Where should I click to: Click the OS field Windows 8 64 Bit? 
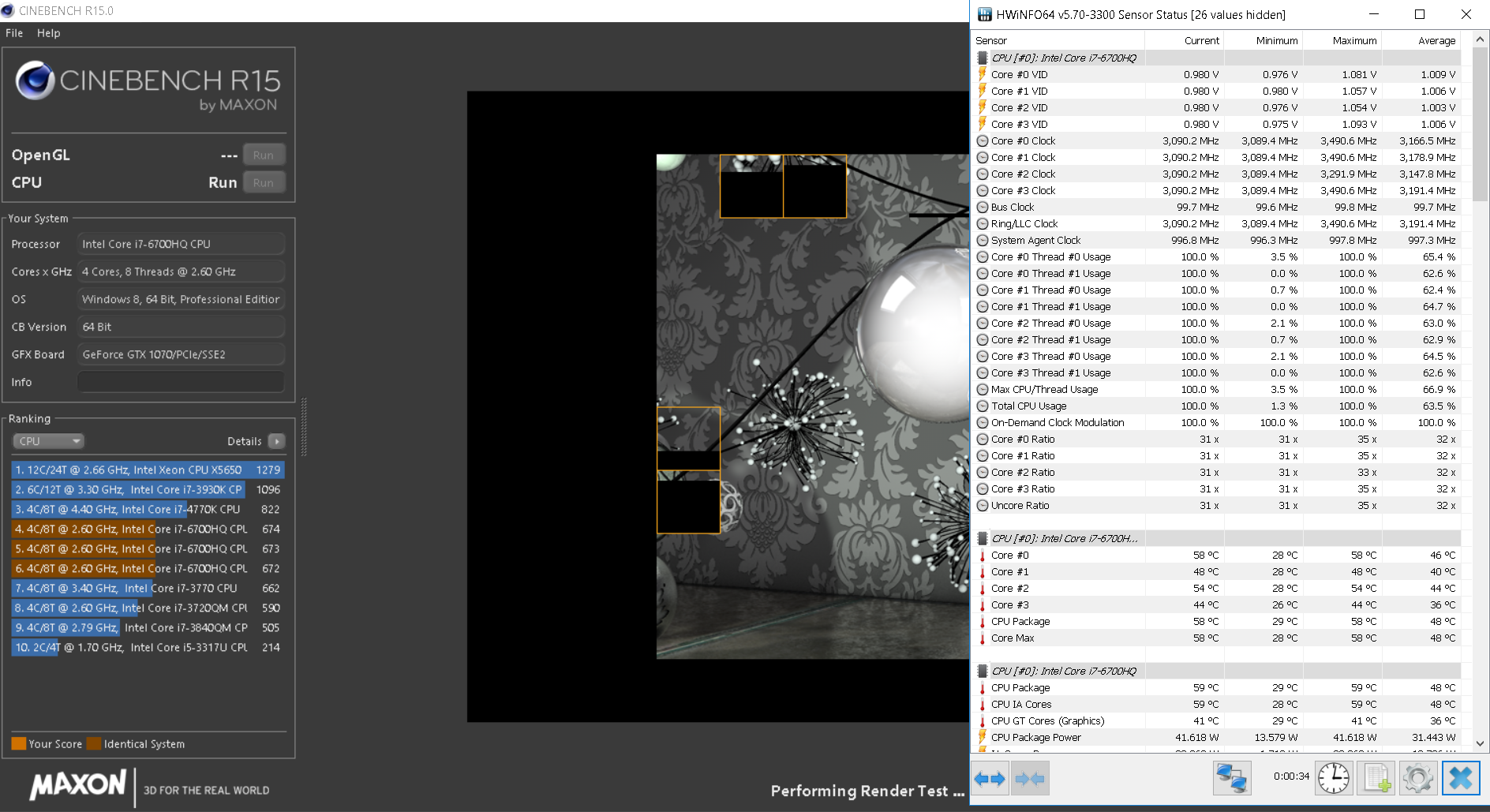(181, 299)
